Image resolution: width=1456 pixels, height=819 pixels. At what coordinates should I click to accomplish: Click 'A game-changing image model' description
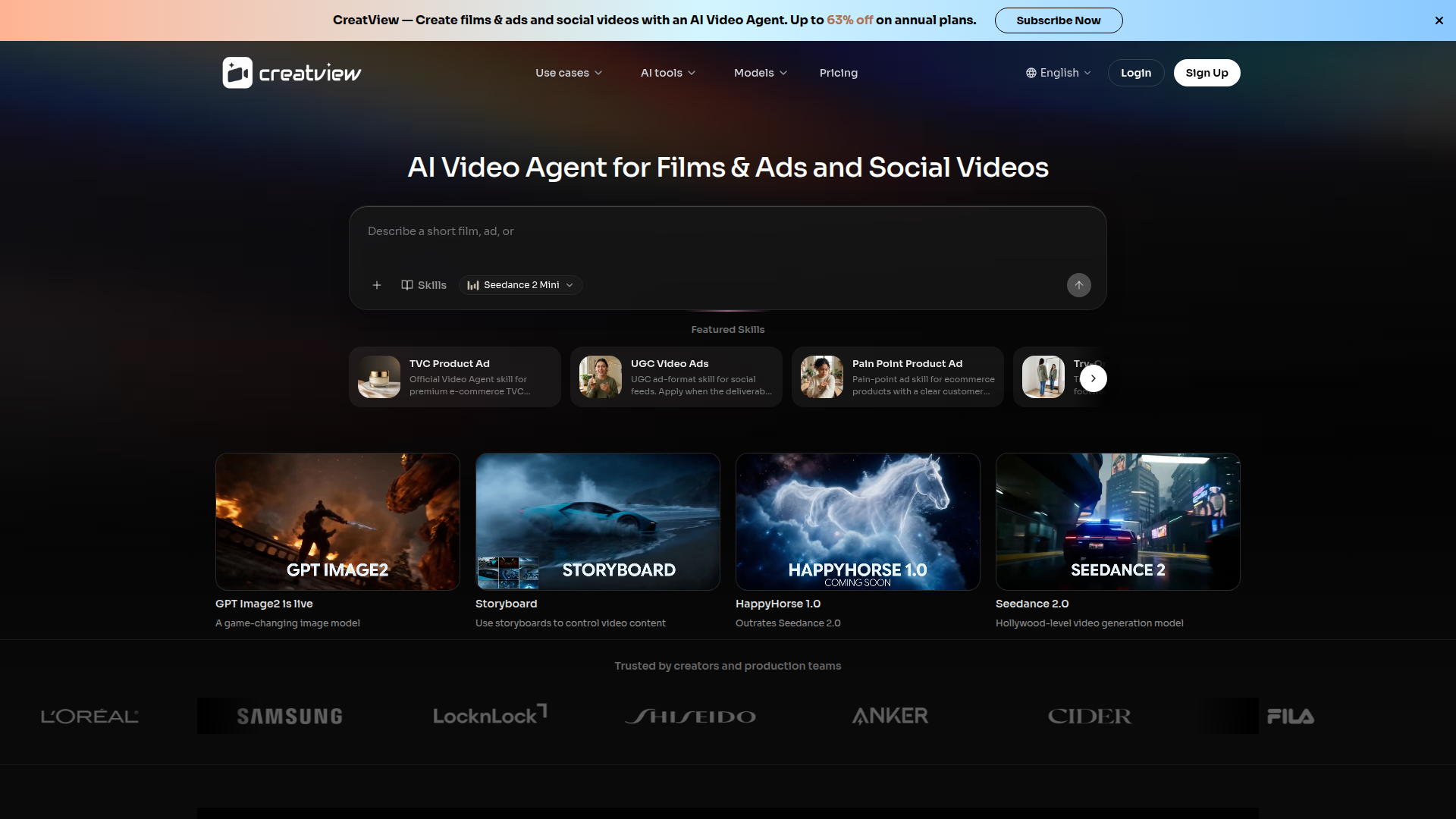pos(287,623)
